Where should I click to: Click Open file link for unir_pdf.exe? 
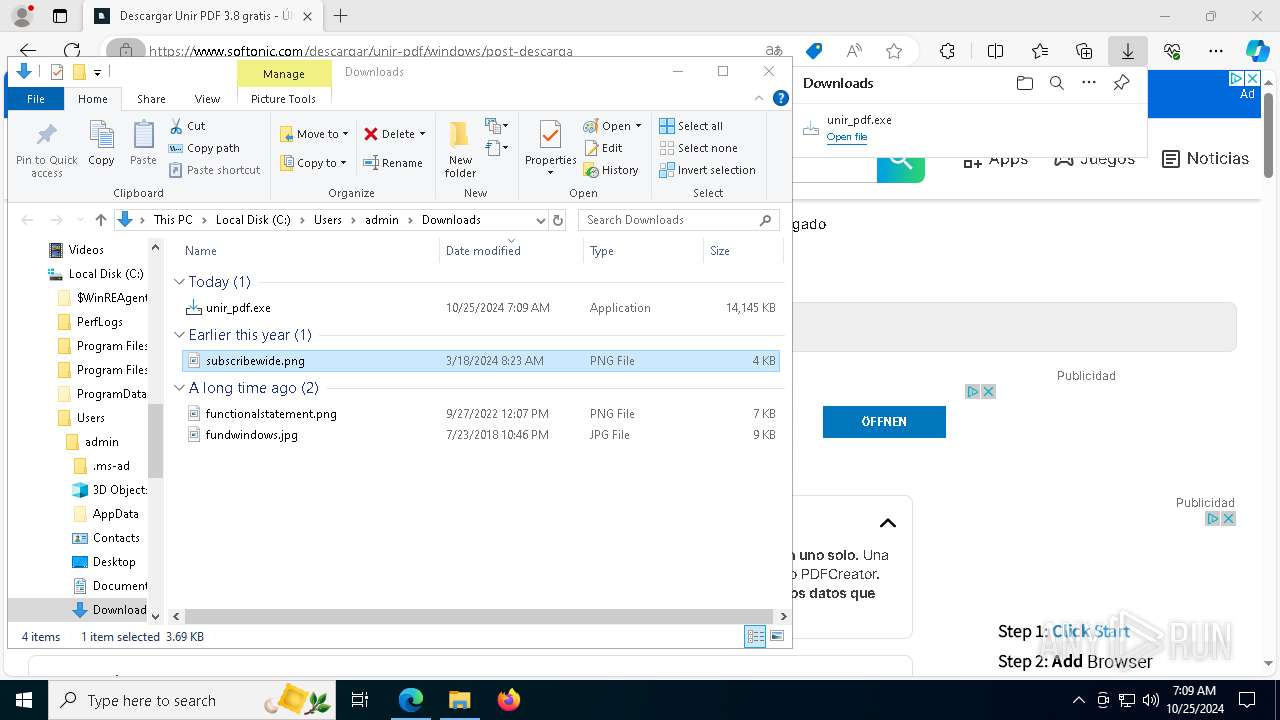[x=847, y=137]
